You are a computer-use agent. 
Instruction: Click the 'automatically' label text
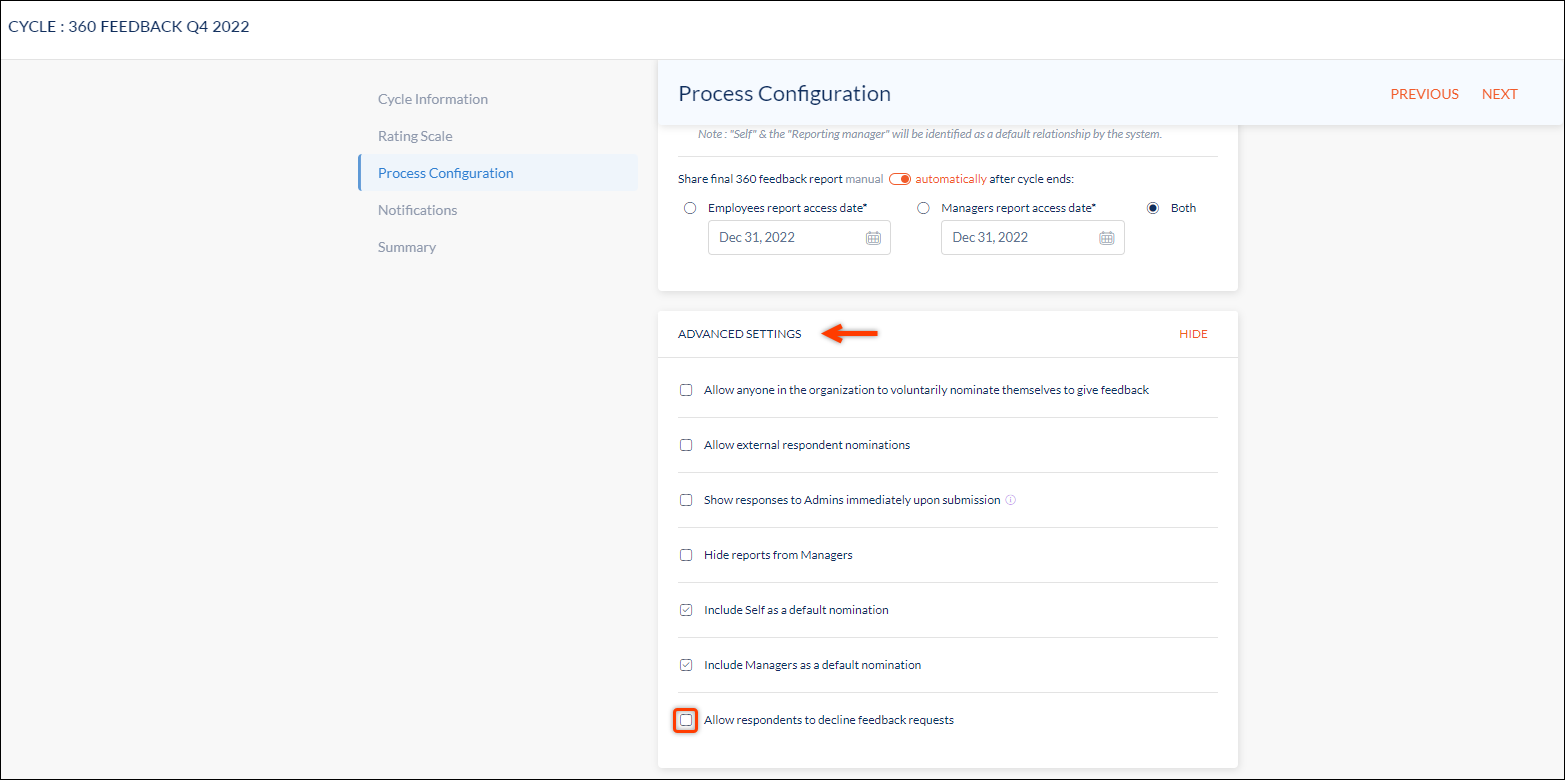(x=951, y=179)
